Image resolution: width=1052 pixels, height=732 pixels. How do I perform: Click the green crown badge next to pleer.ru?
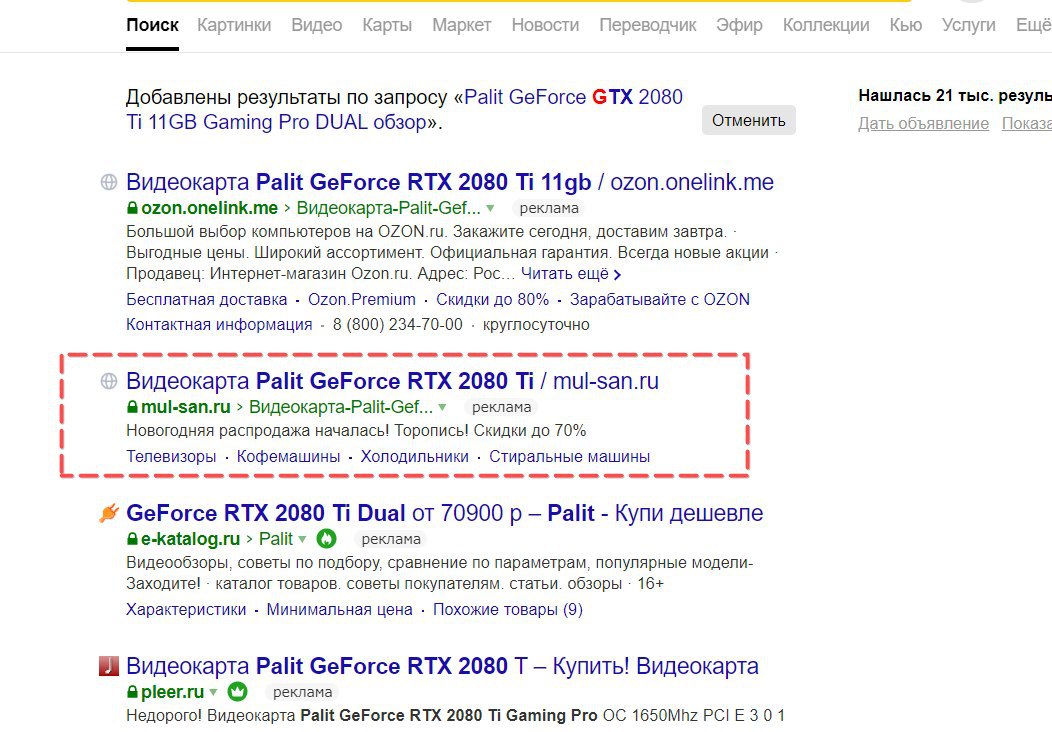tap(238, 692)
